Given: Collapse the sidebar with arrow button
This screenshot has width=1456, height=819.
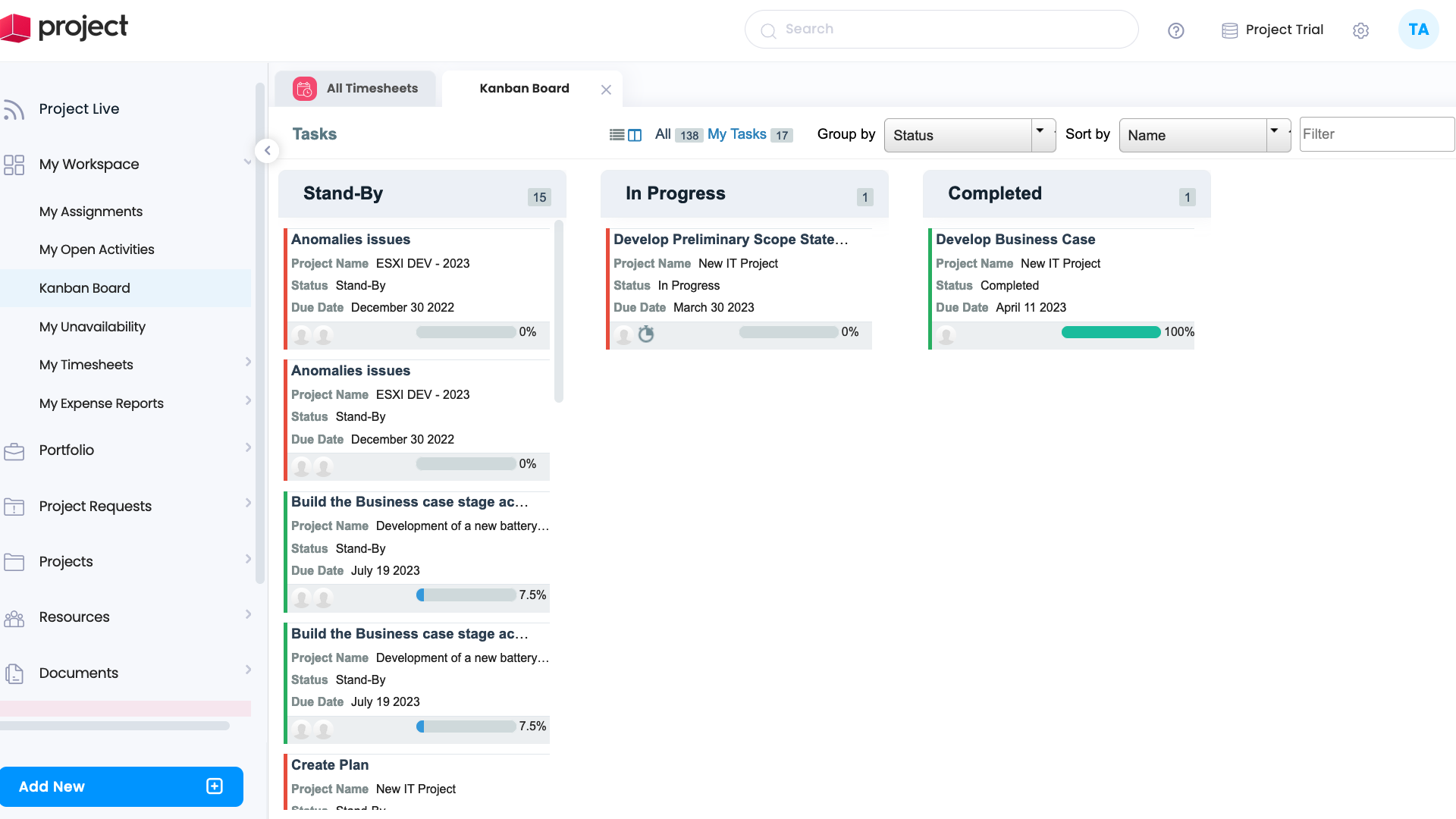Looking at the screenshot, I should [x=267, y=151].
